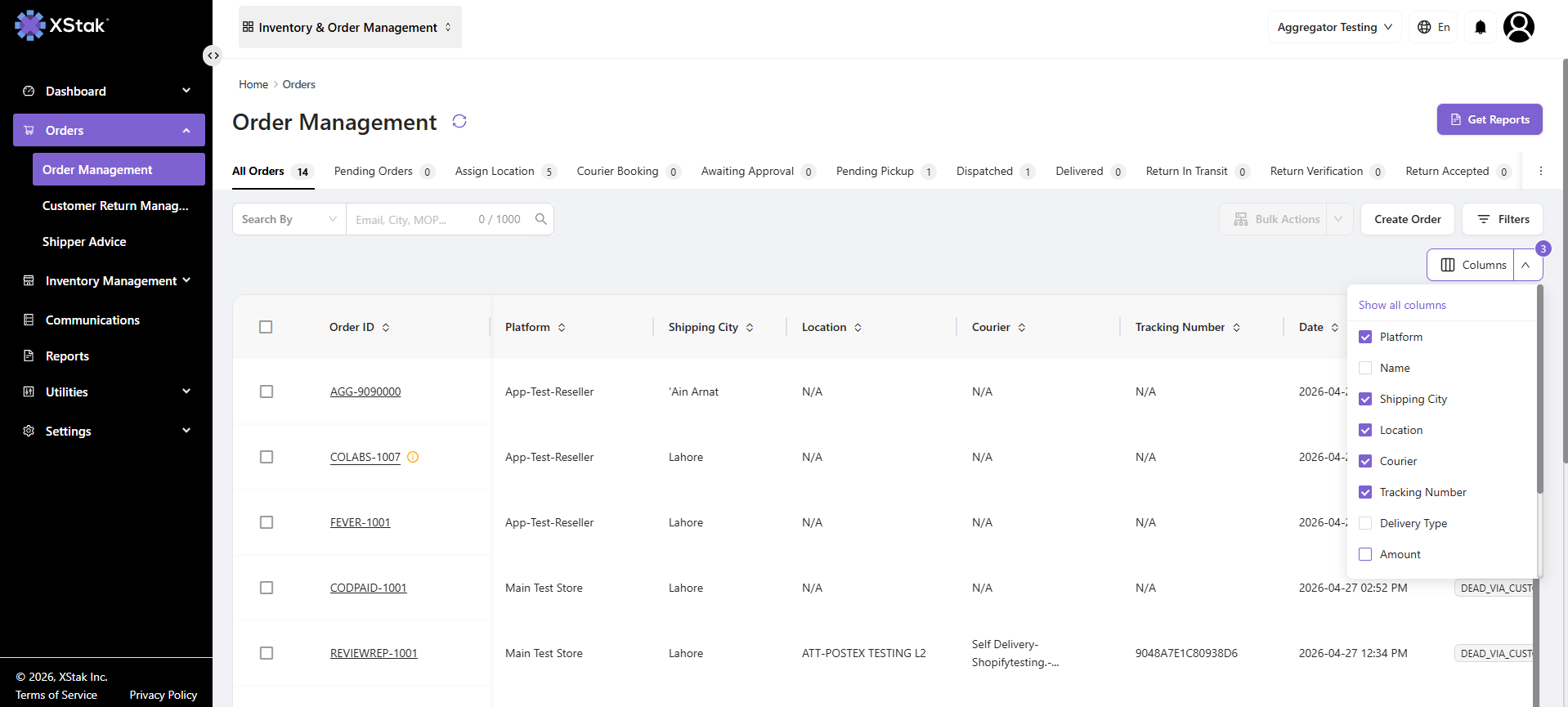Expand the Aggregator Testing dropdown
Screen dimensions: 1568x707
(1334, 27)
